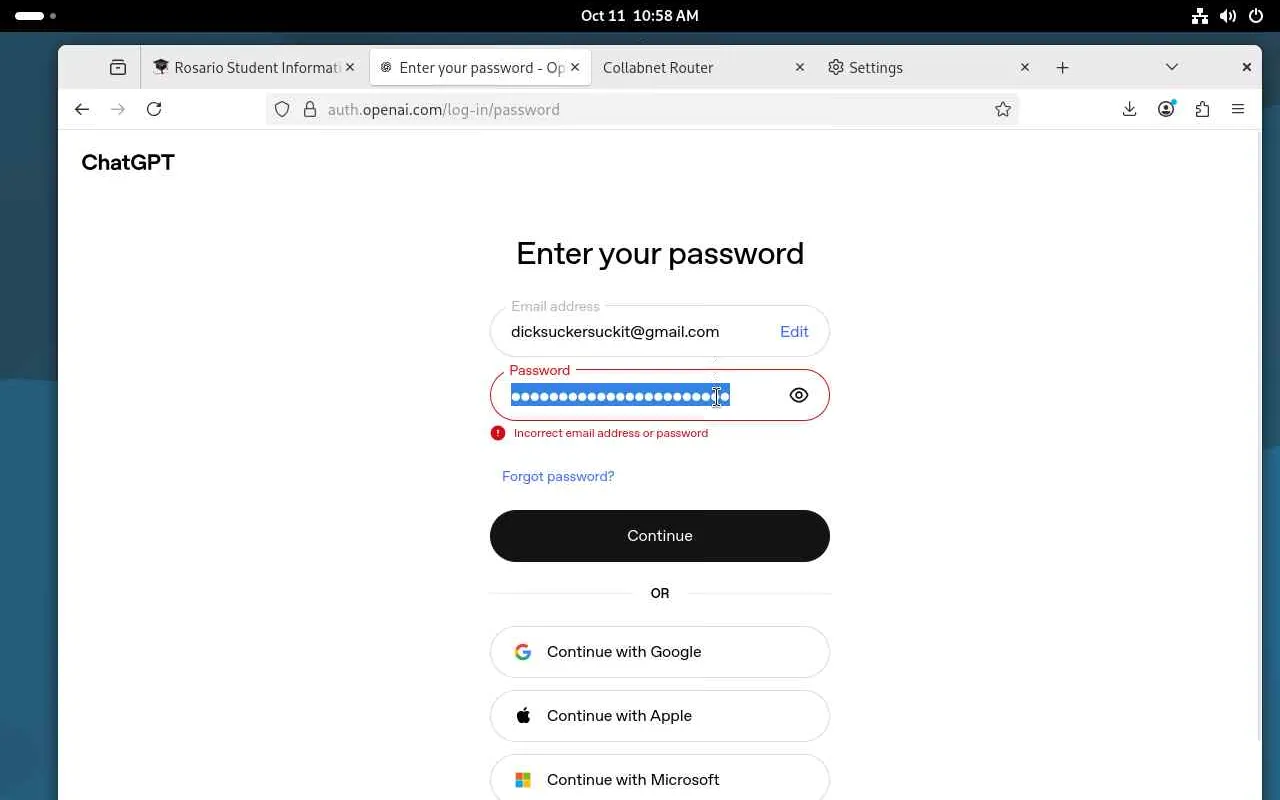Open the downloads icon in toolbar
1280x800 pixels.
click(1129, 109)
